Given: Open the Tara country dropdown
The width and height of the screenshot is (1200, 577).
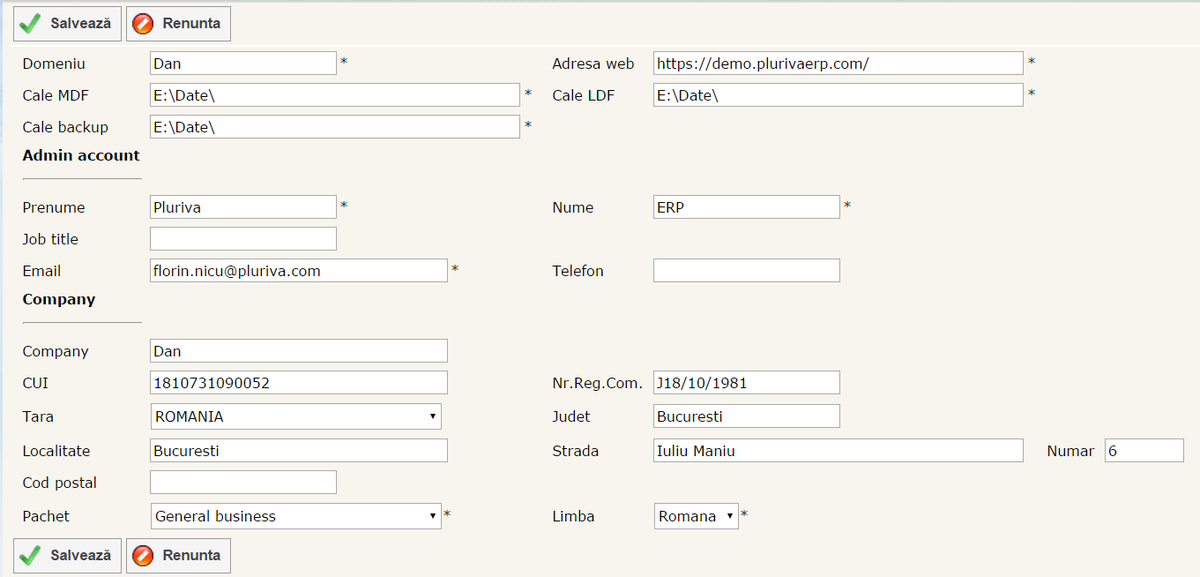Looking at the screenshot, I should click(295, 416).
